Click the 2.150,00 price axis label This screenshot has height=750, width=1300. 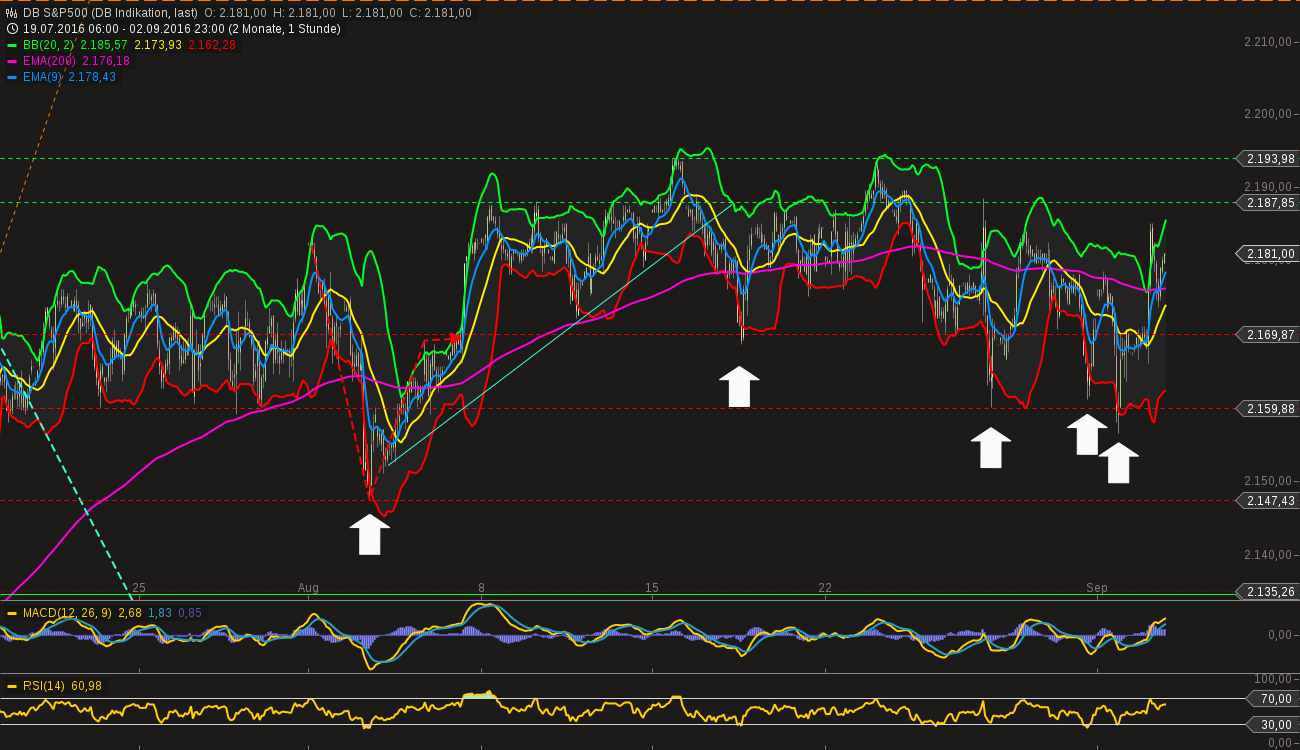[1268, 481]
